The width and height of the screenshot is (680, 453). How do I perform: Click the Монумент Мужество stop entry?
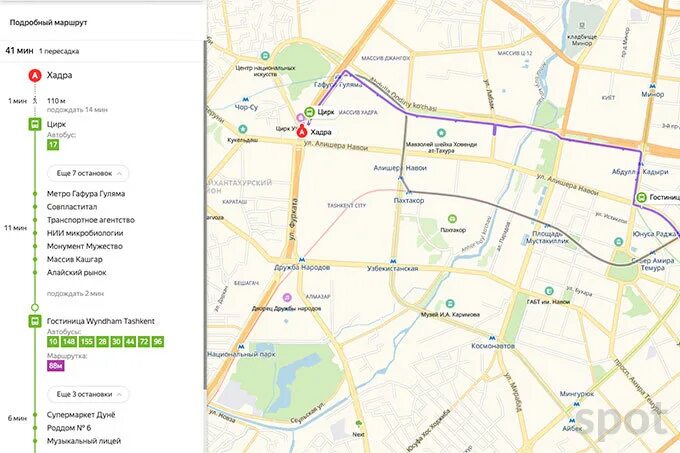pyautogui.click(x=85, y=246)
